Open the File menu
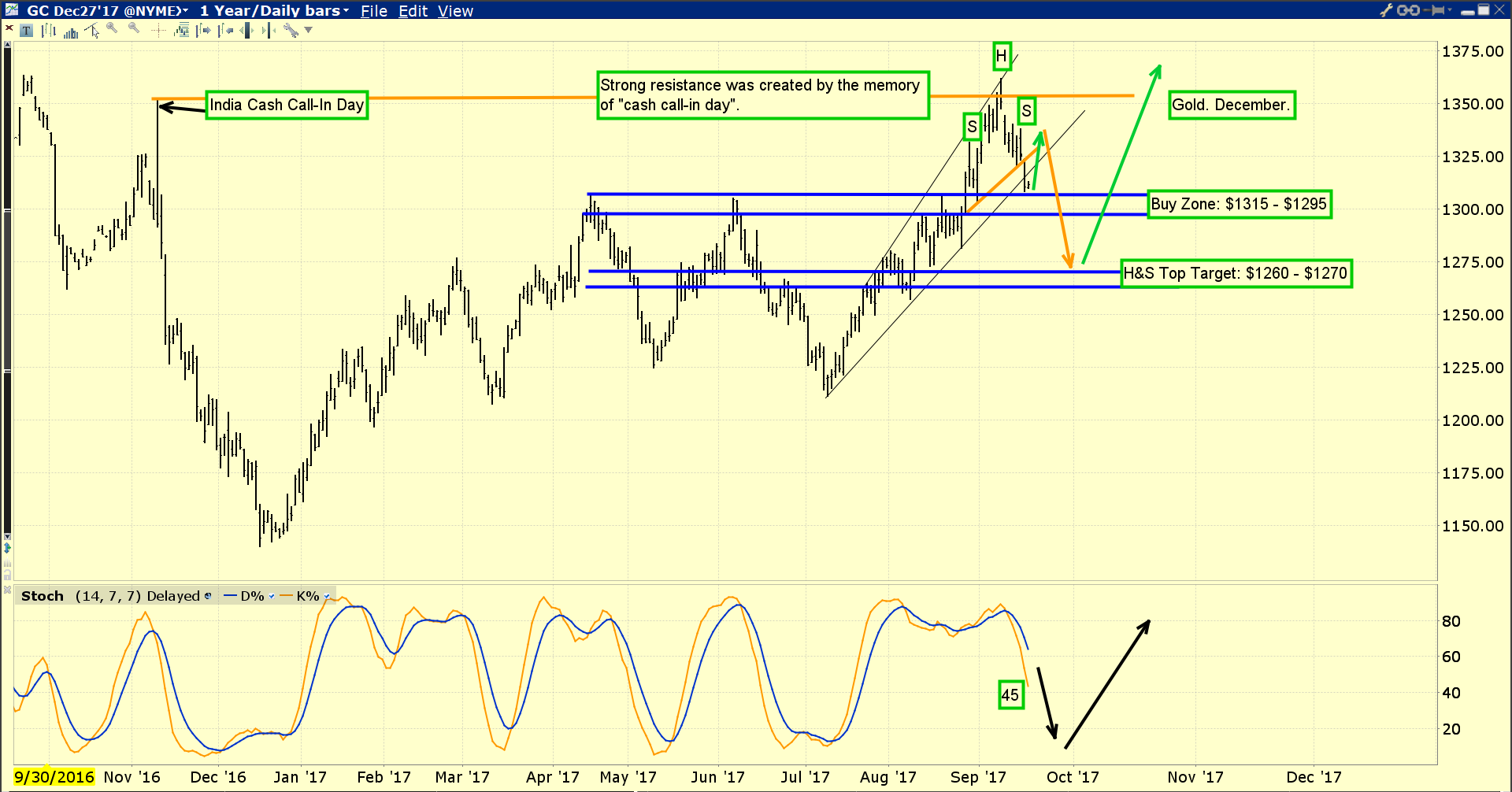 (x=374, y=11)
